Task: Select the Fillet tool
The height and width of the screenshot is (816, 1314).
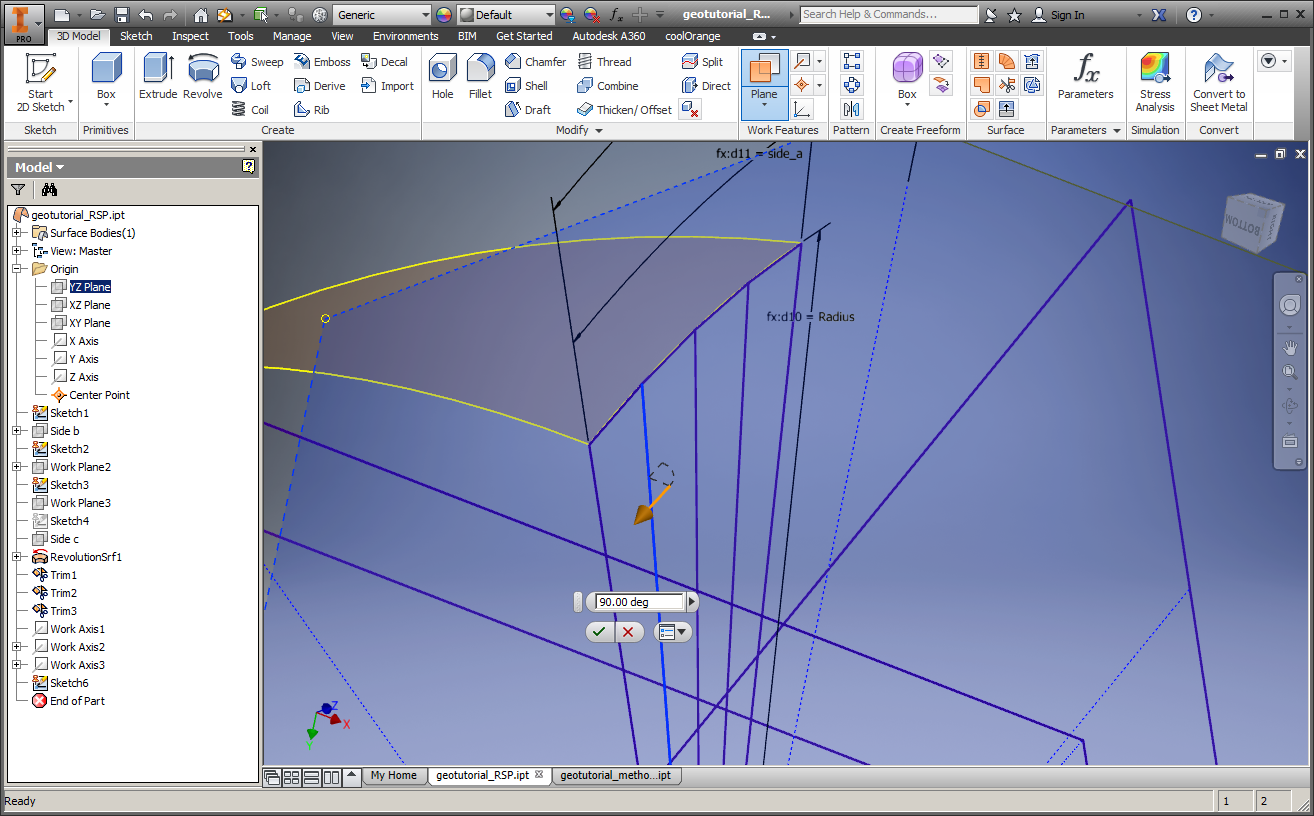Action: coord(481,77)
